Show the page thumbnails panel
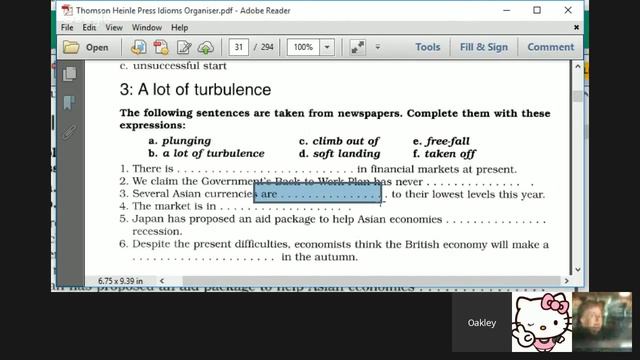640x360 pixels. (70, 74)
